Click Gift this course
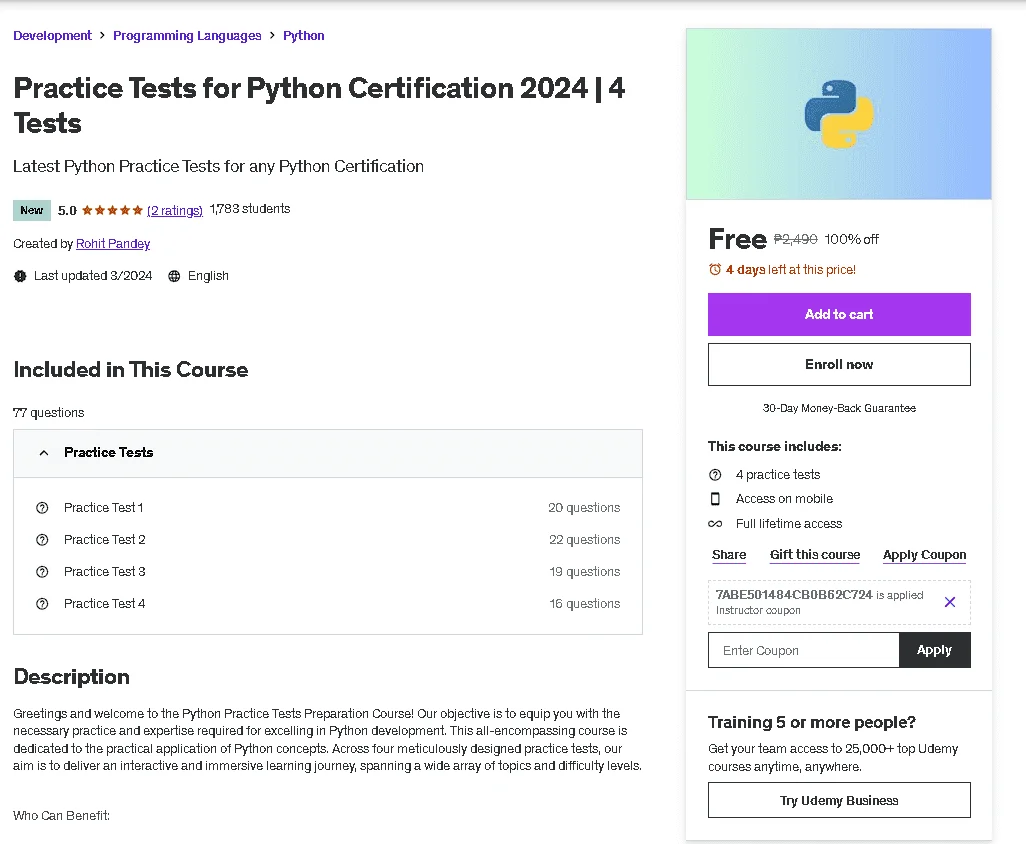 [815, 555]
